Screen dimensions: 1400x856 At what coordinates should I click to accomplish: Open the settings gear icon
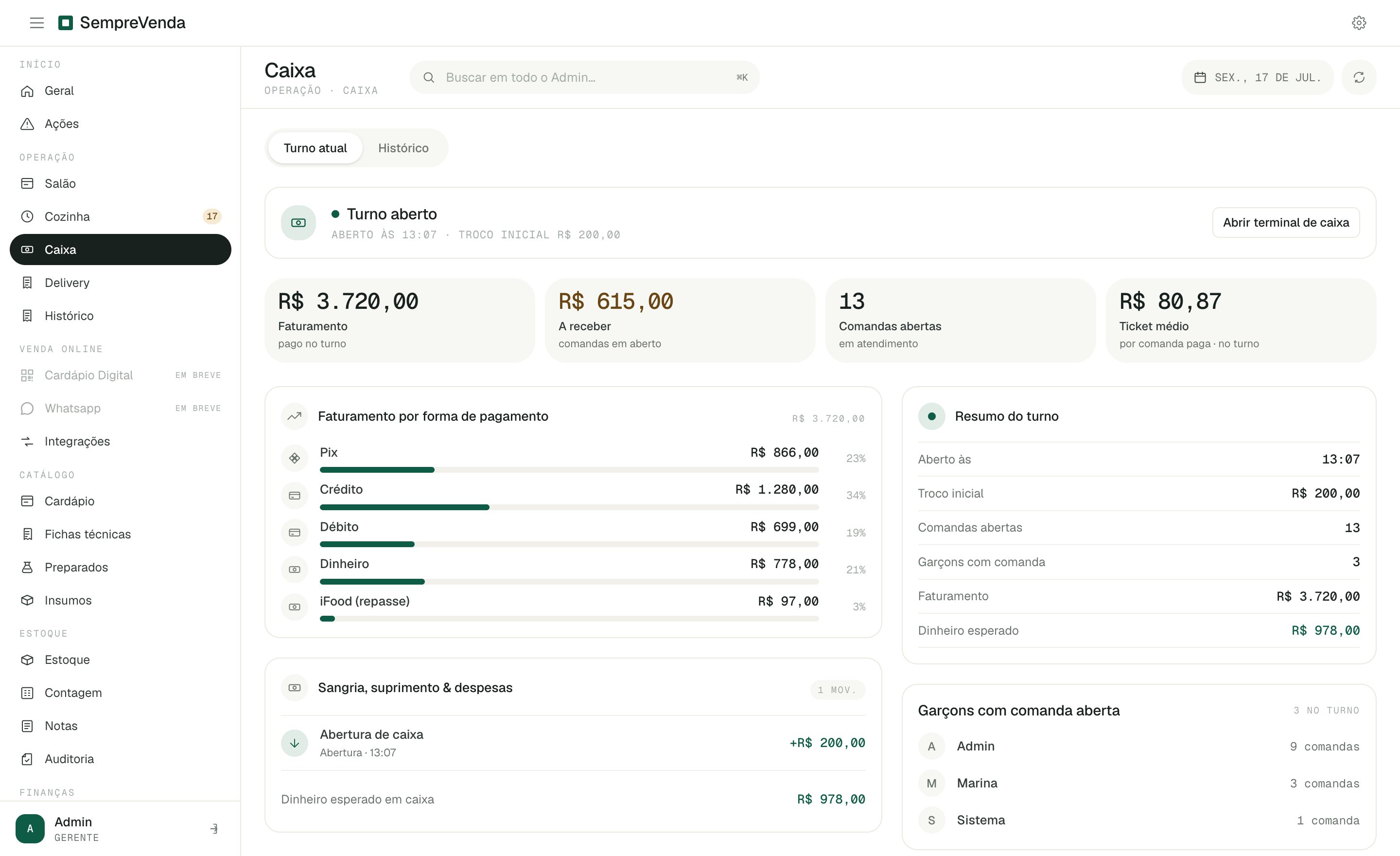(1359, 23)
